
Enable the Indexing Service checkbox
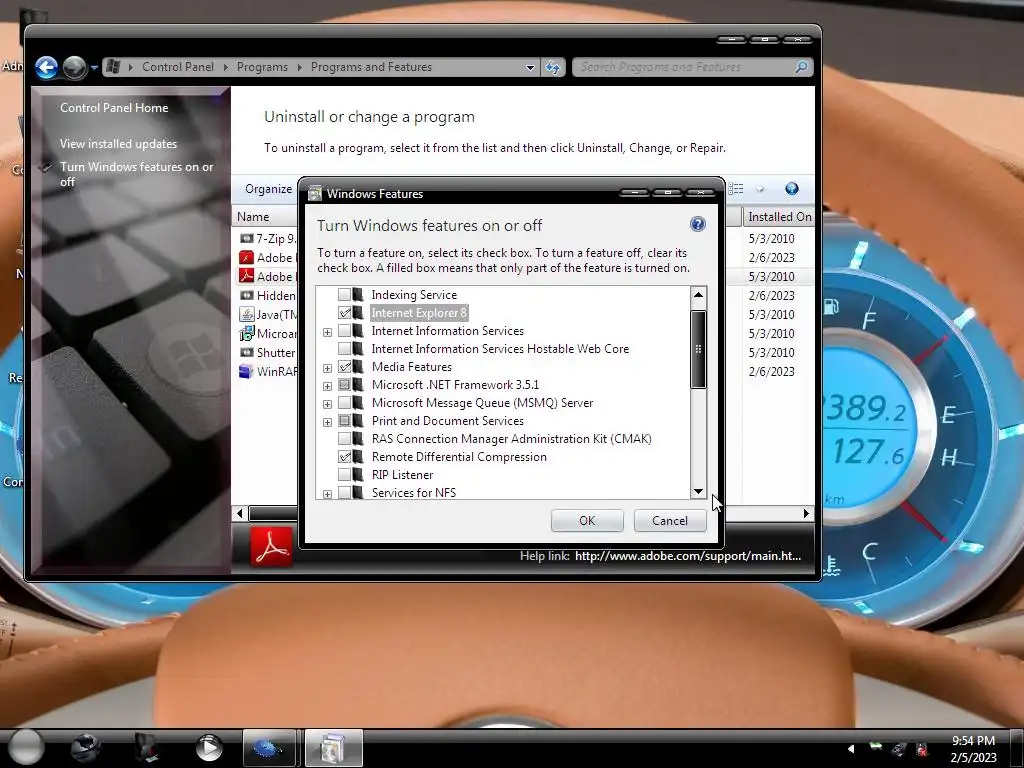click(344, 295)
